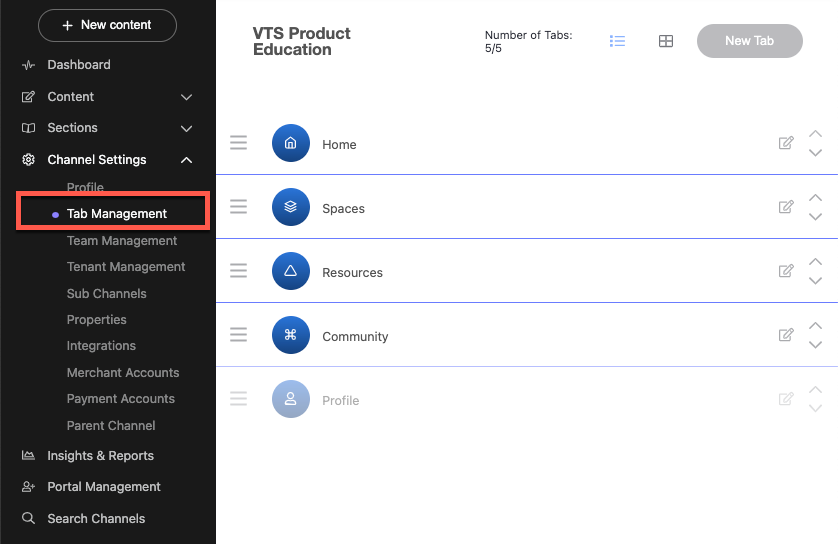This screenshot has width=838, height=544.
Task: Move the Spaces tab up
Action: (815, 198)
